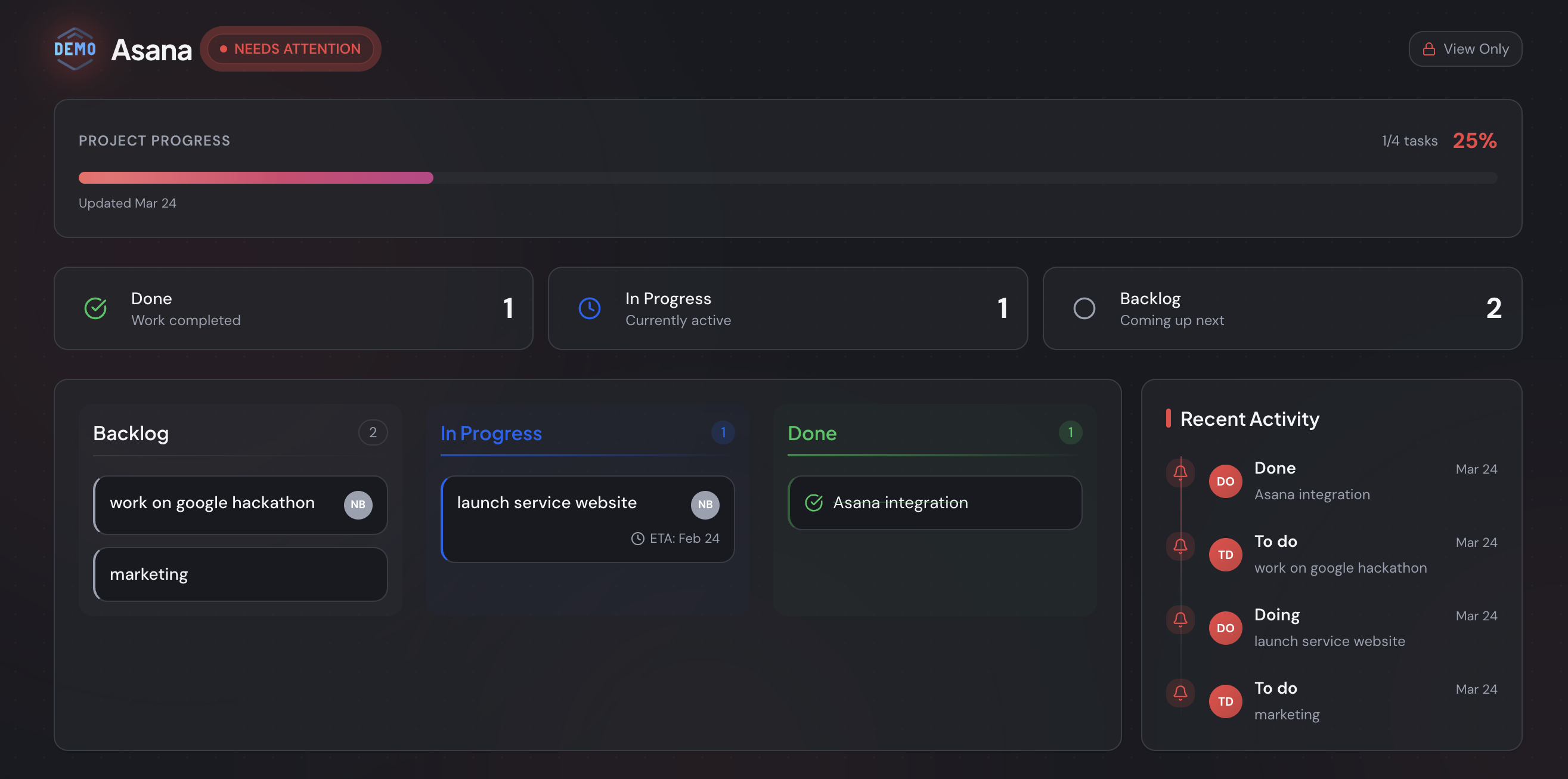Click the Updated Mar 24 text
The height and width of the screenshot is (779, 1568).
pos(127,203)
